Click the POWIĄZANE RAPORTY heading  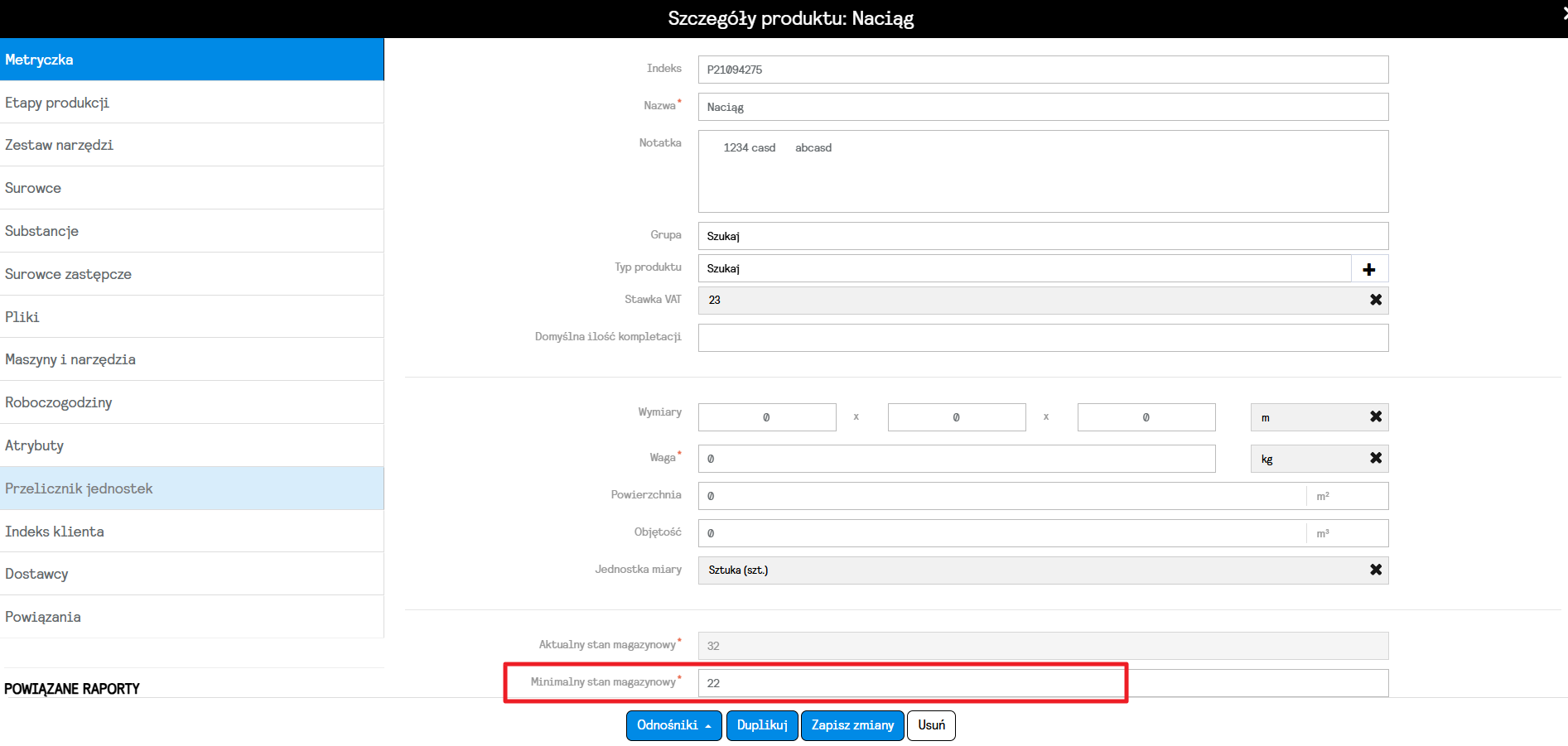pyautogui.click(x=72, y=689)
